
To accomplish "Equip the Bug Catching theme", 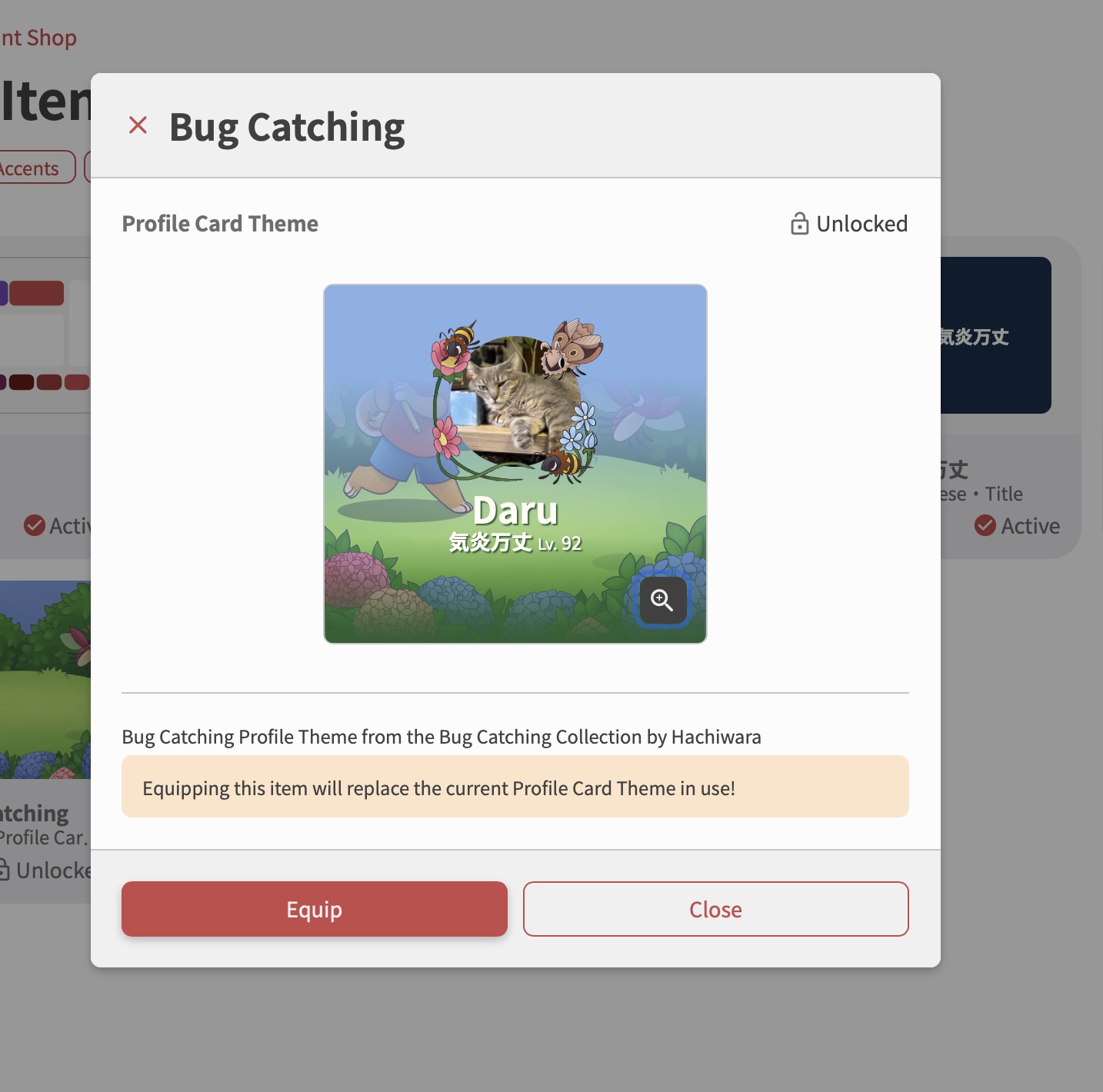I will pos(314,909).
